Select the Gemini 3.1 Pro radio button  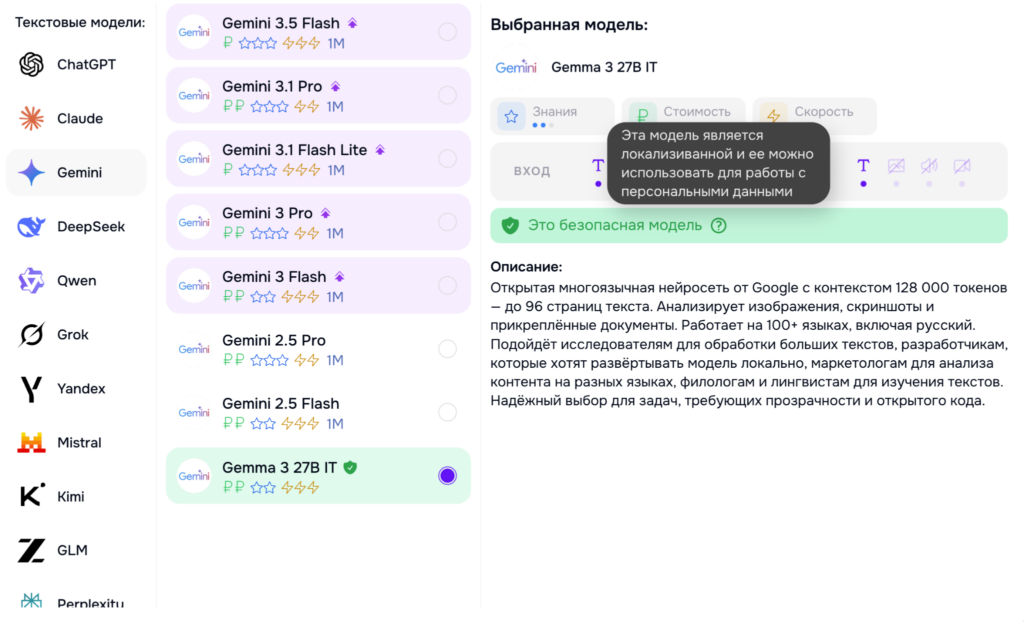click(447, 95)
